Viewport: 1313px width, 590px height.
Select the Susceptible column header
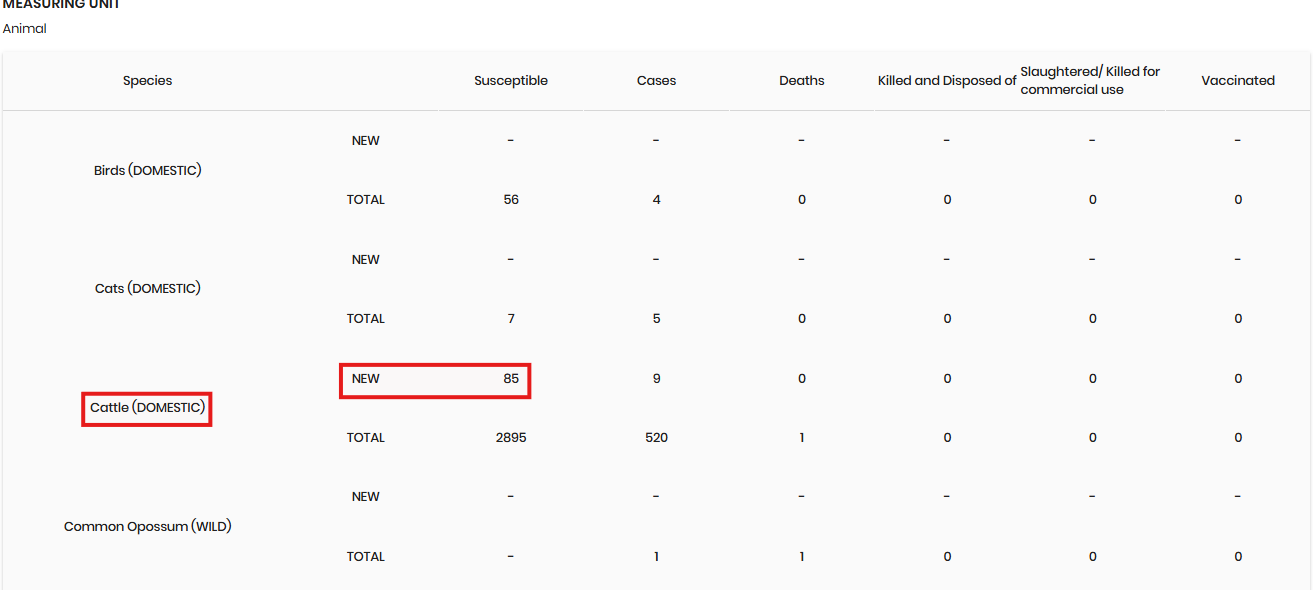click(x=510, y=81)
